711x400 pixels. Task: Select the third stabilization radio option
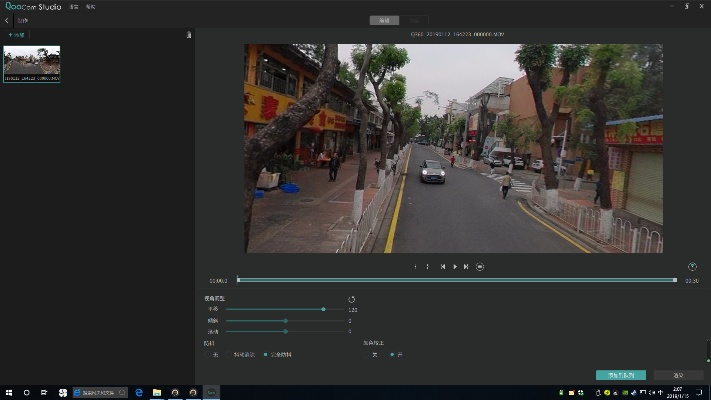coord(266,354)
